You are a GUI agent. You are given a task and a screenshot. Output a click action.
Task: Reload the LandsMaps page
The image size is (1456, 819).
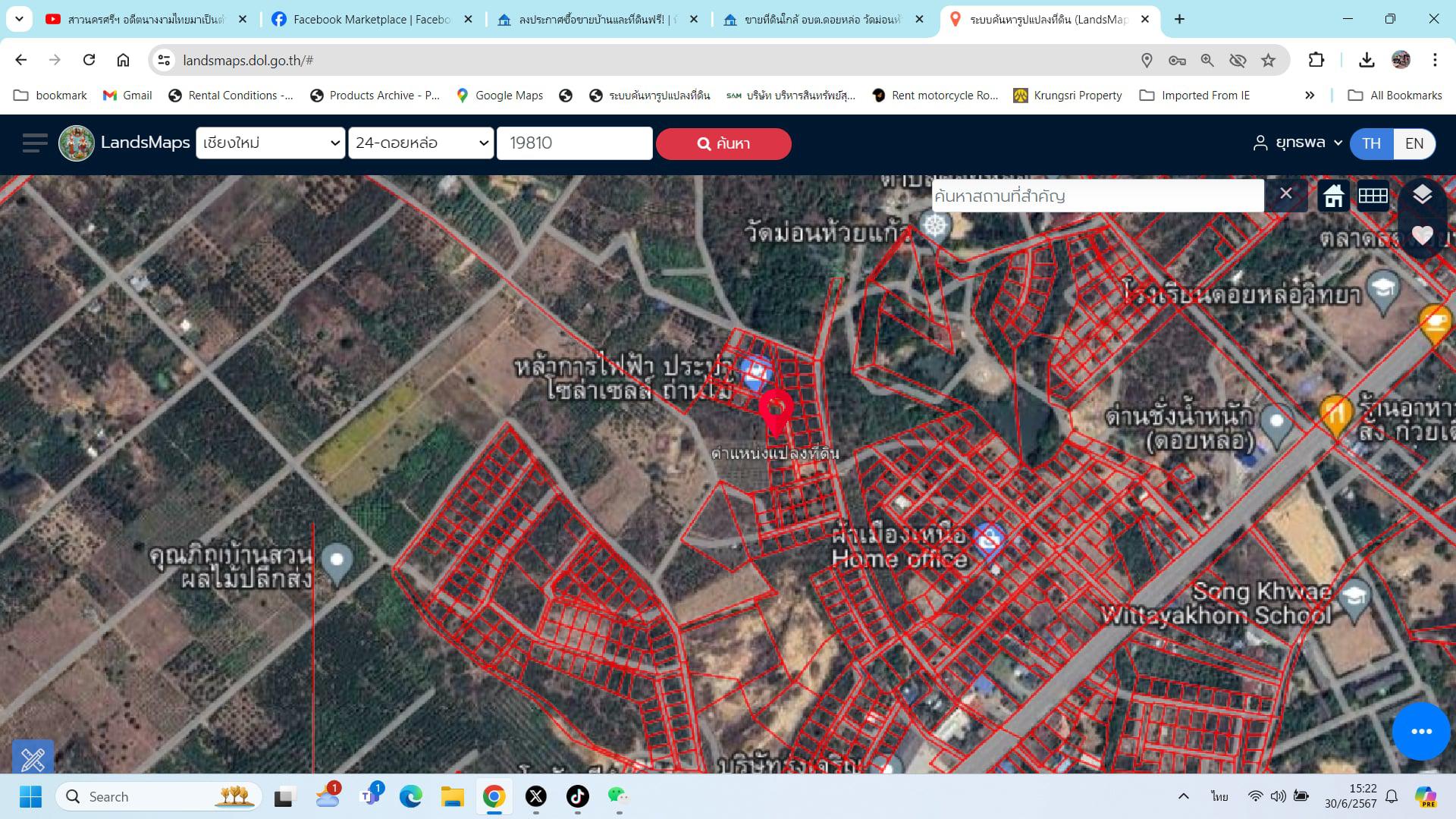89,60
